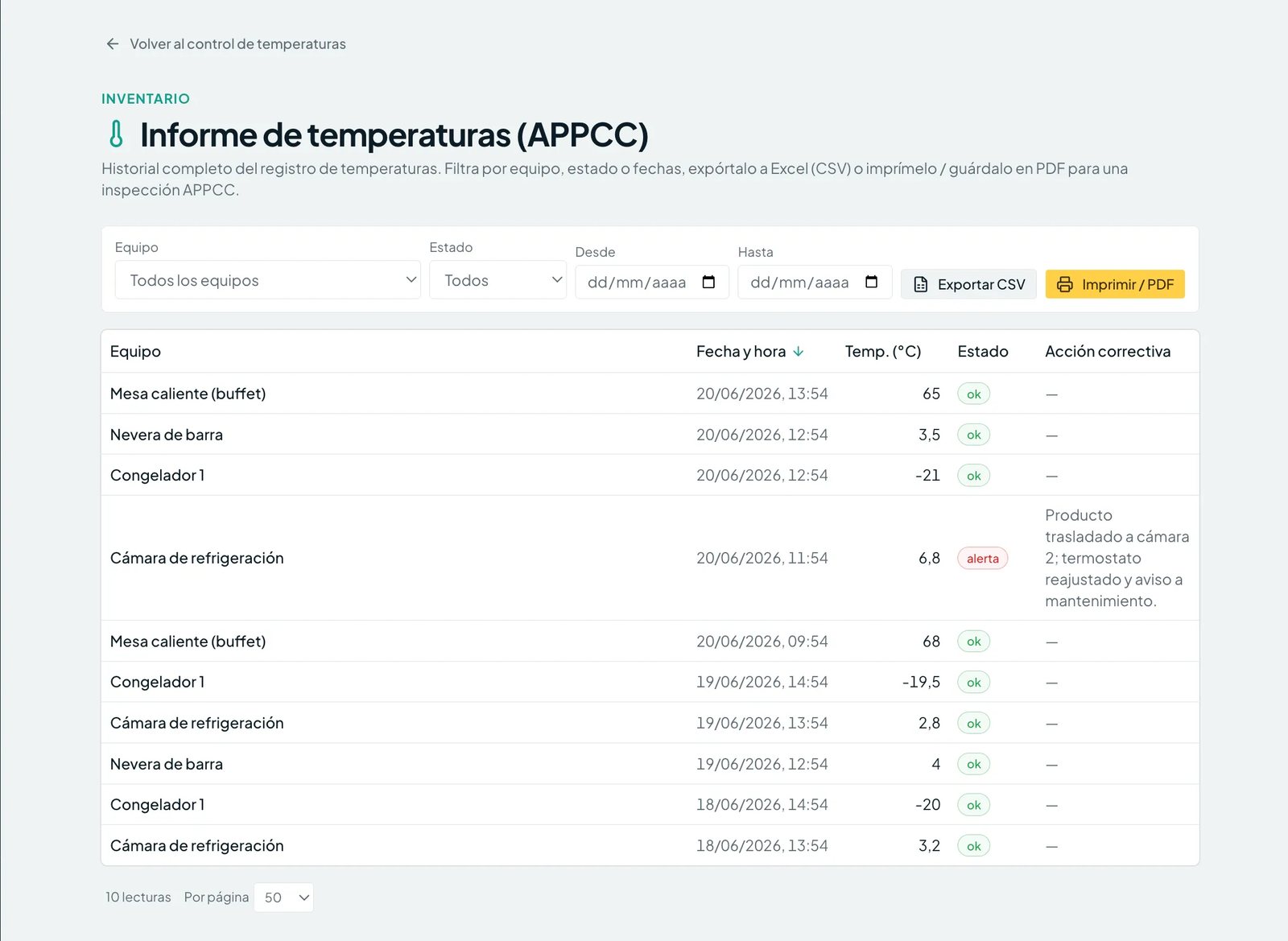Click temperature value 3,2
The height and width of the screenshot is (941, 1288).
coord(929,846)
